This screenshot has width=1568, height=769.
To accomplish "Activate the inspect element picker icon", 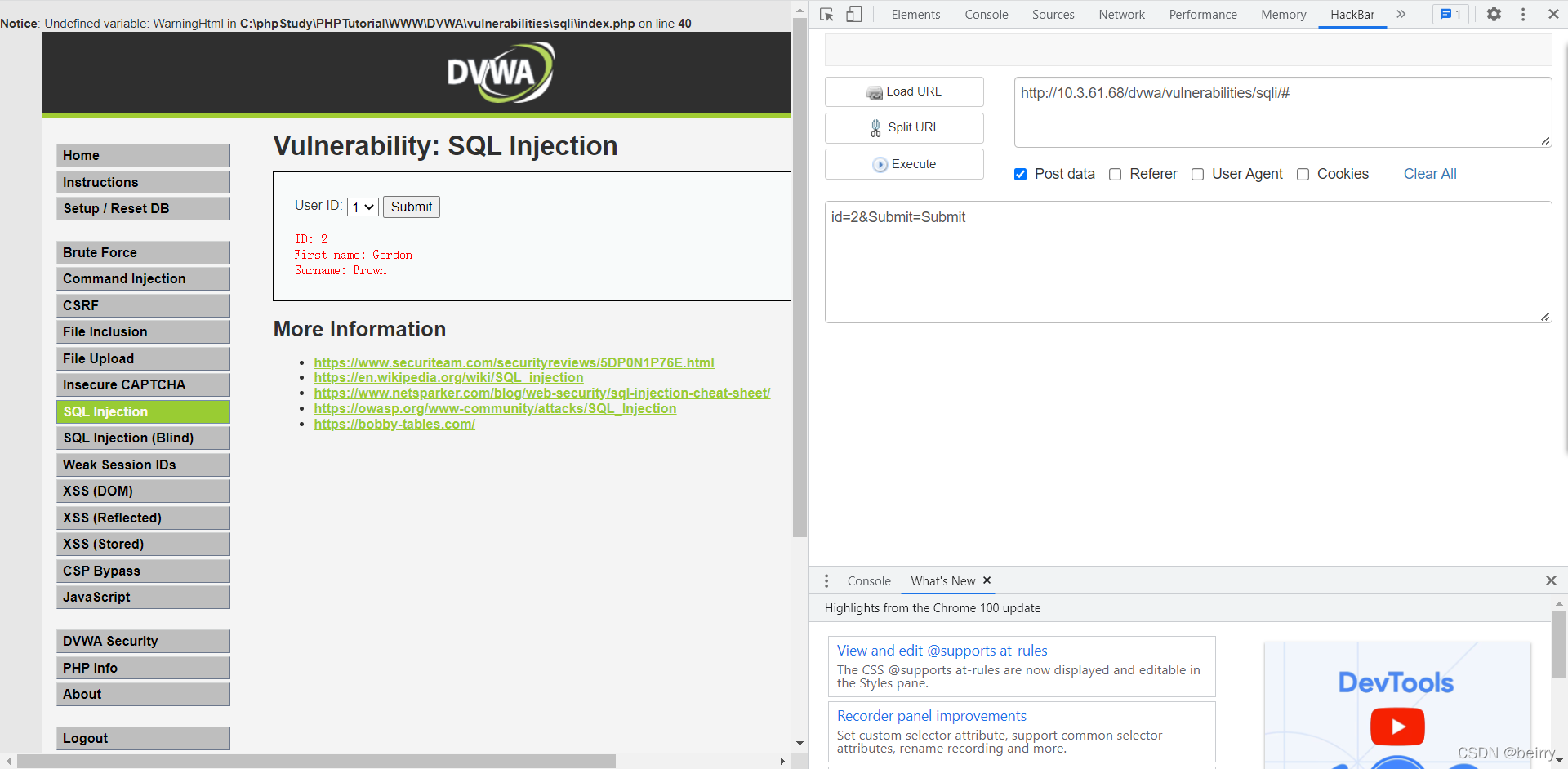I will coord(826,14).
